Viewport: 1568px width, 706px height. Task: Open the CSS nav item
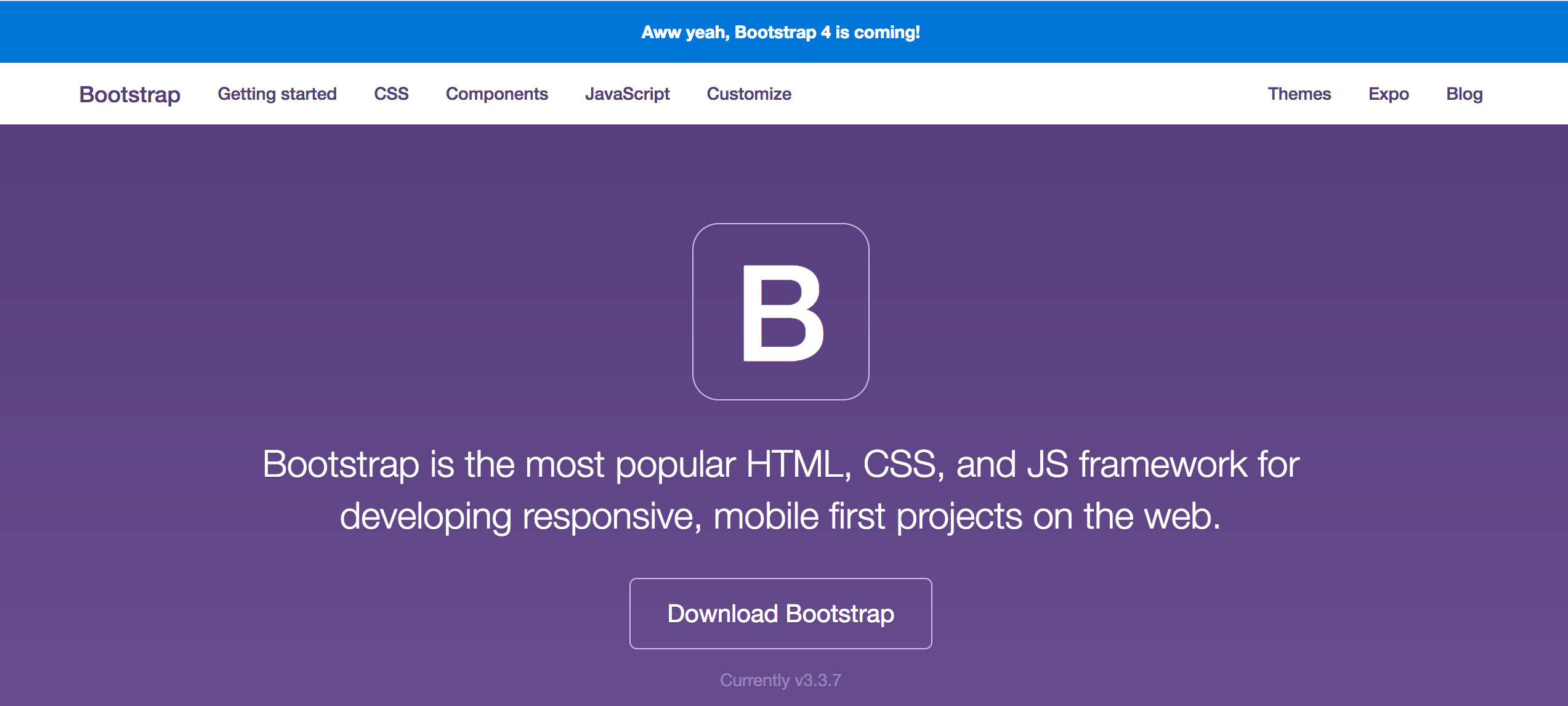[391, 94]
